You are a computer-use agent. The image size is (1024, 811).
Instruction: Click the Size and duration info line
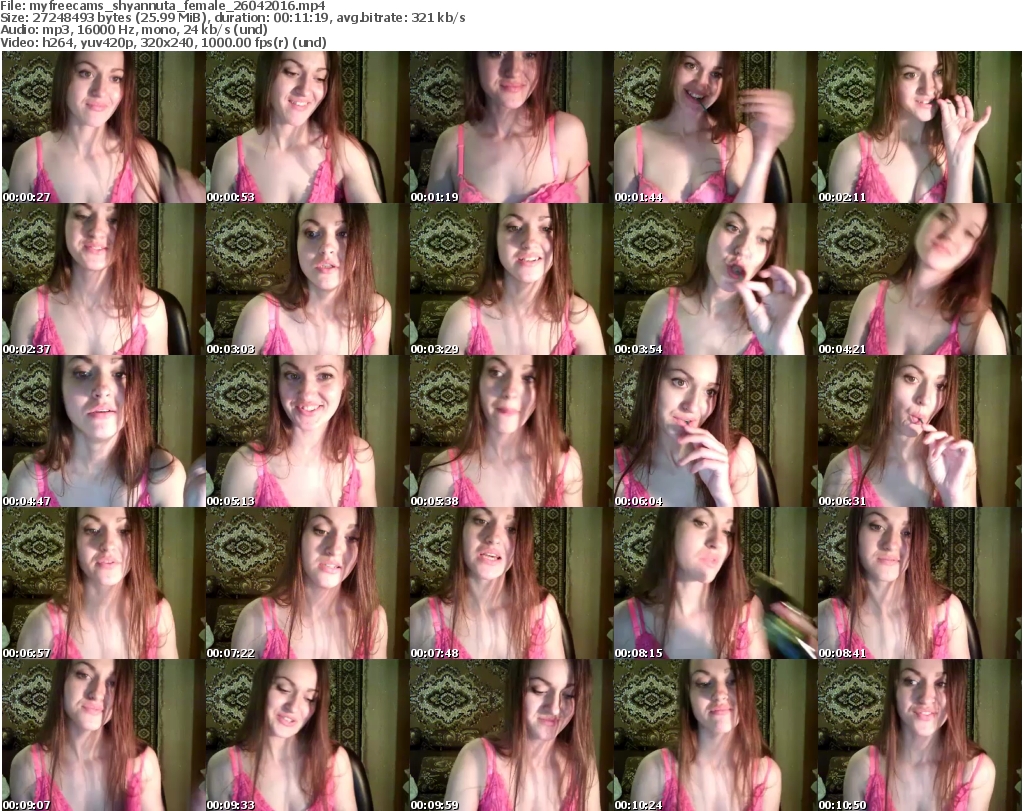tap(233, 18)
